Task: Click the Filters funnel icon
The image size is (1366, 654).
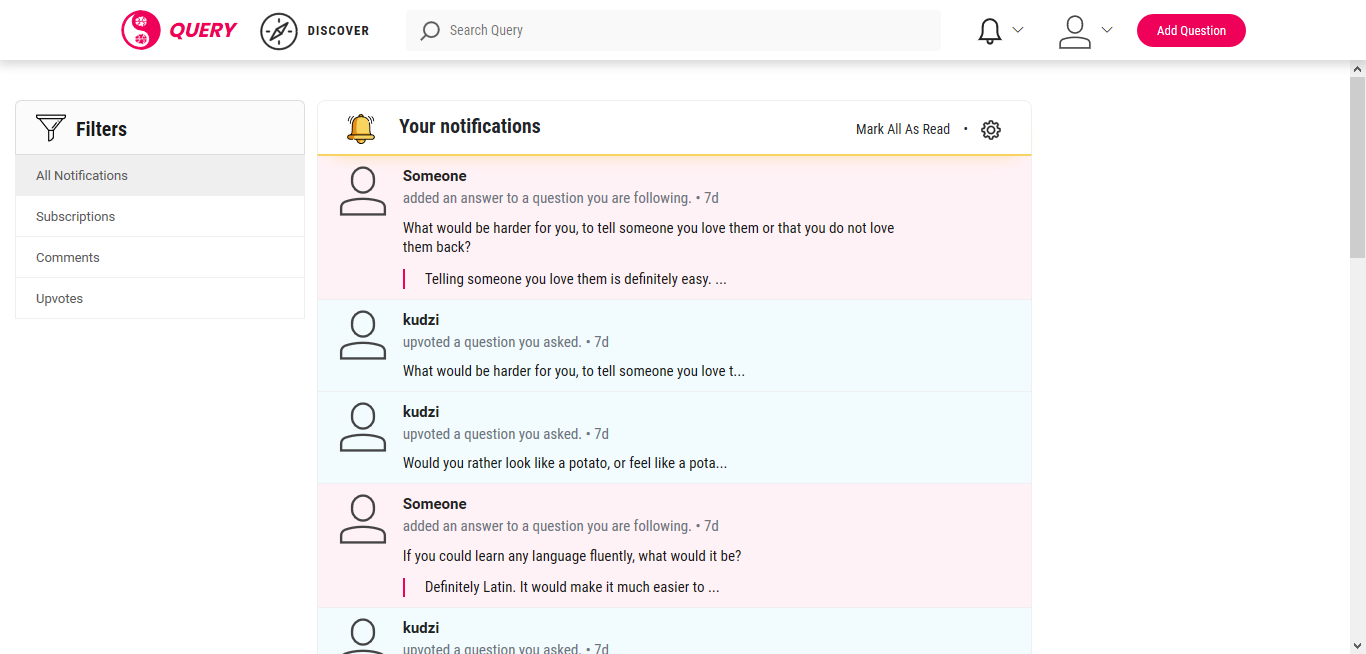Action: pos(50,128)
